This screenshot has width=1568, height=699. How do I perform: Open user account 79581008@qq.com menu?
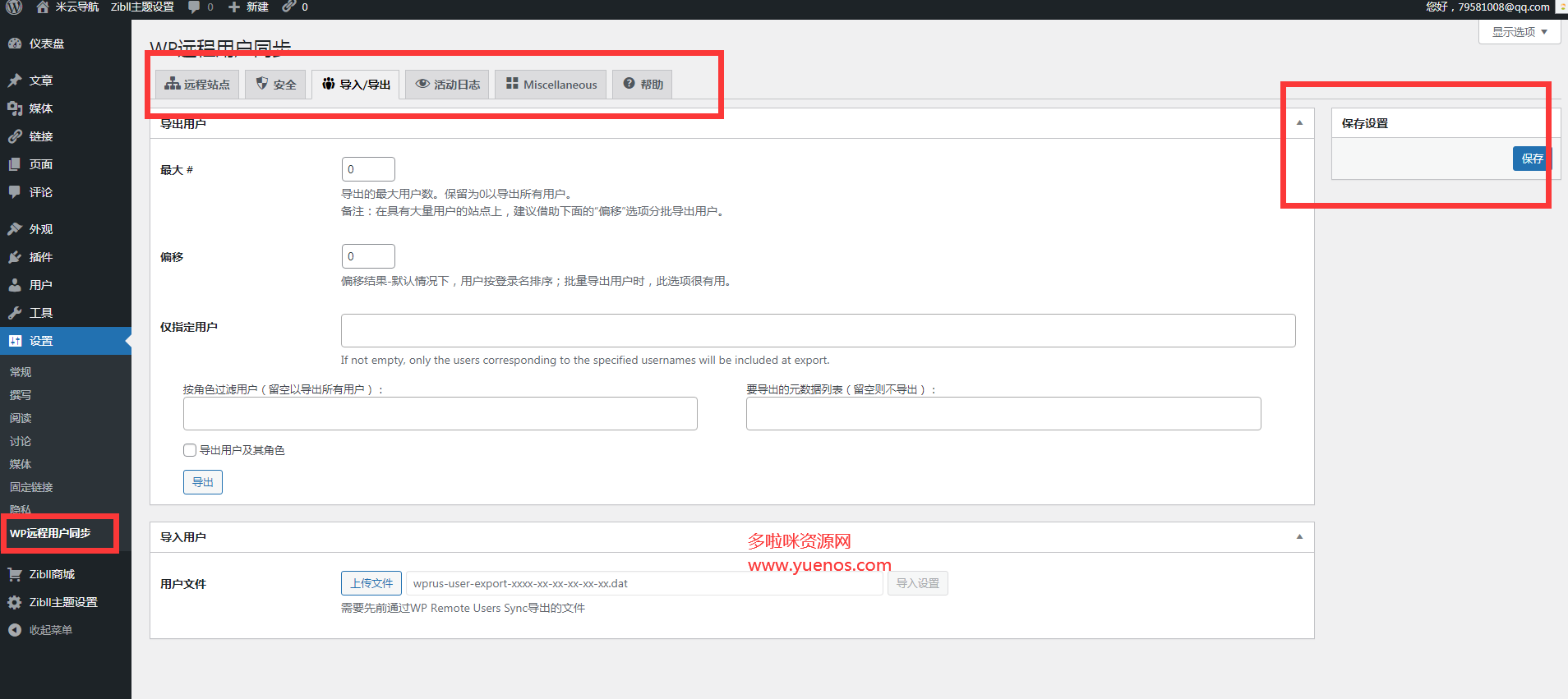tap(1487, 7)
